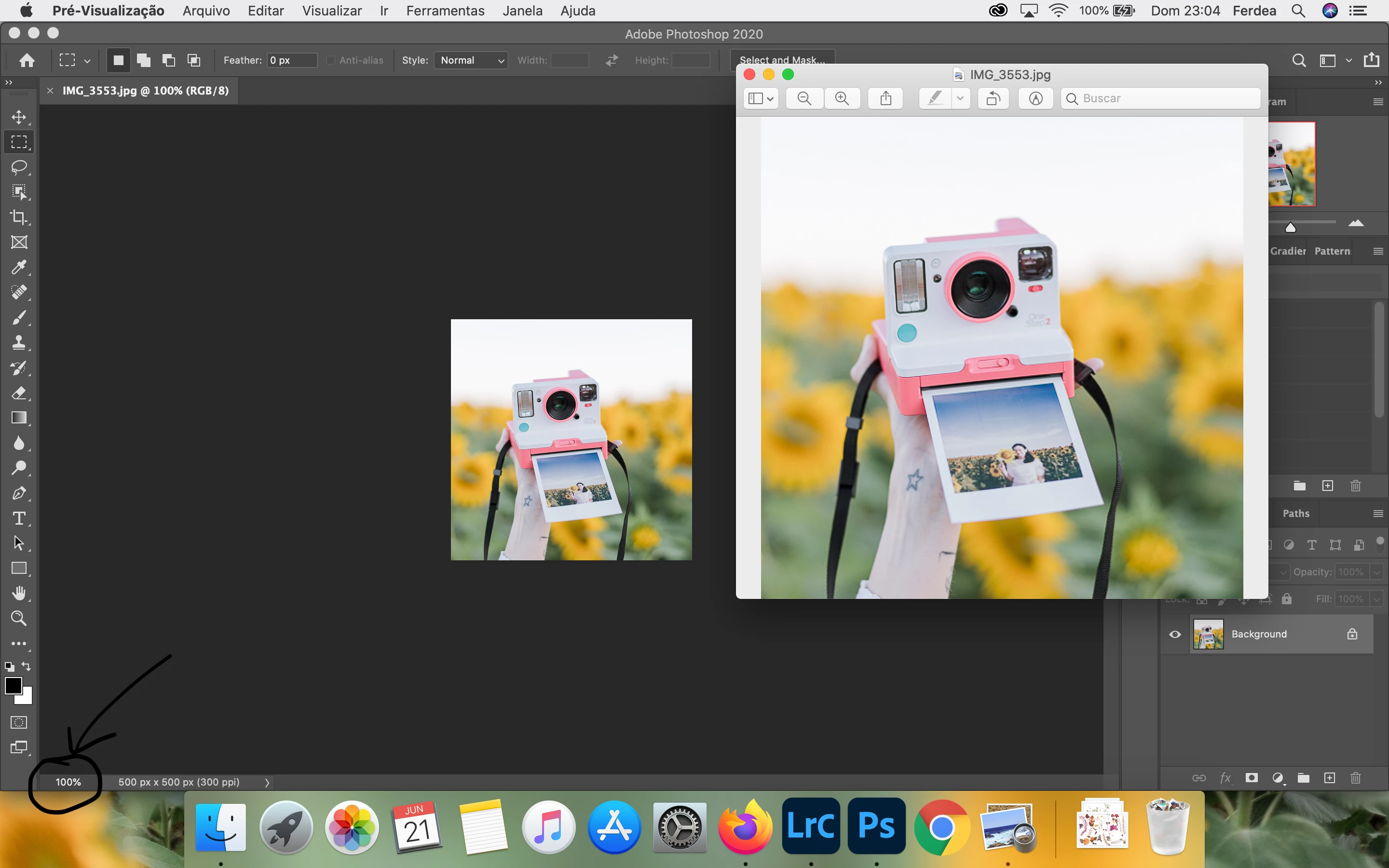Click Preview rotate icon
The width and height of the screenshot is (1389, 868).
pos(994,98)
